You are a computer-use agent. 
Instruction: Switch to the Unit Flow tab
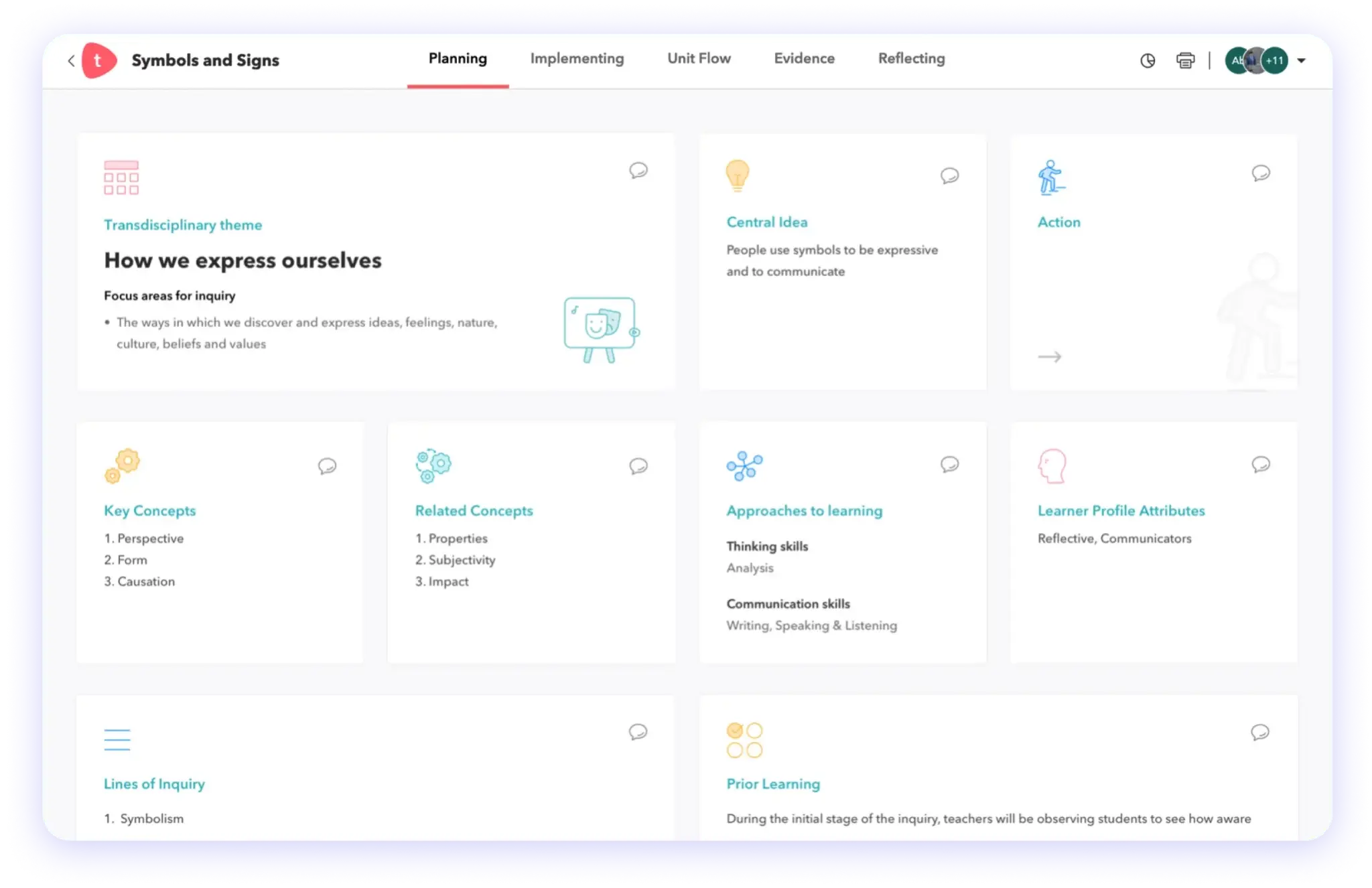pos(699,59)
